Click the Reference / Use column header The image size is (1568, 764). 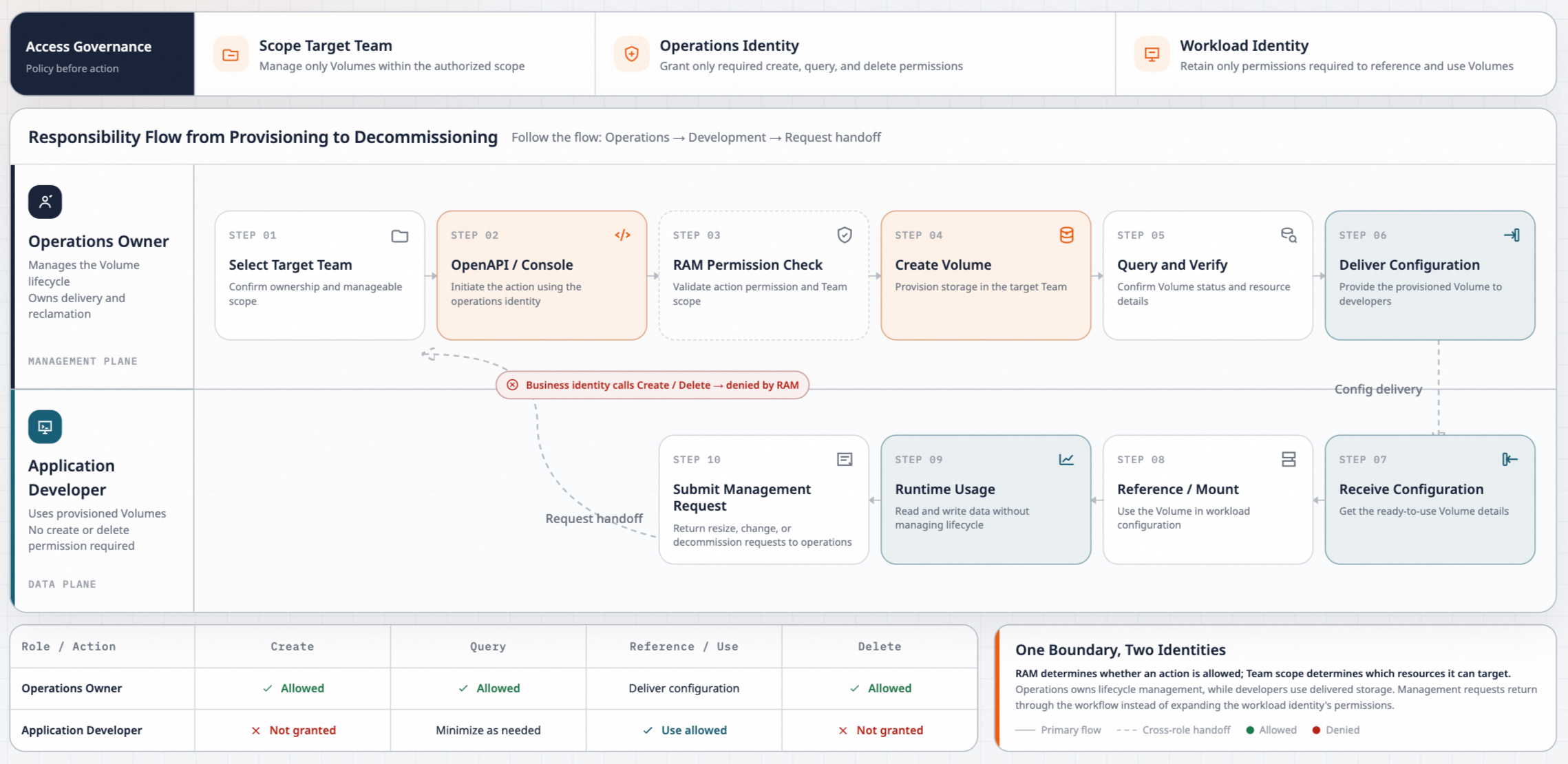684,646
